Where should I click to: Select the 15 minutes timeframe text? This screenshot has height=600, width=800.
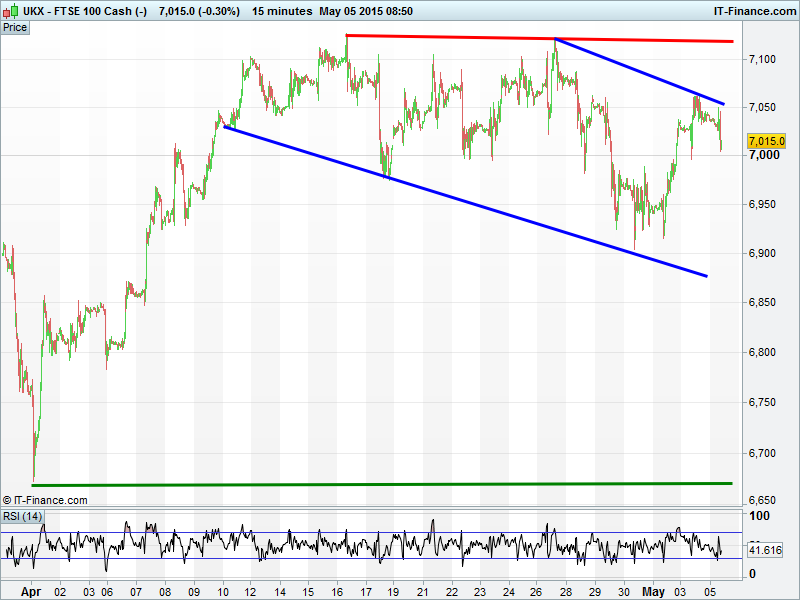pyautogui.click(x=282, y=11)
